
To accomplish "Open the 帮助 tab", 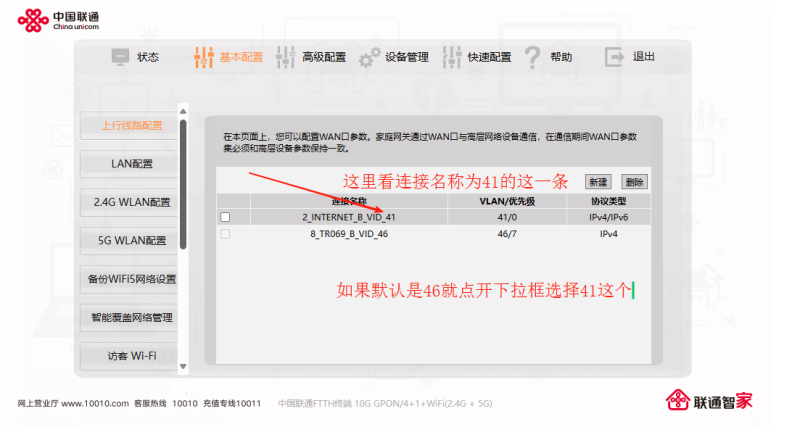I will (x=561, y=57).
